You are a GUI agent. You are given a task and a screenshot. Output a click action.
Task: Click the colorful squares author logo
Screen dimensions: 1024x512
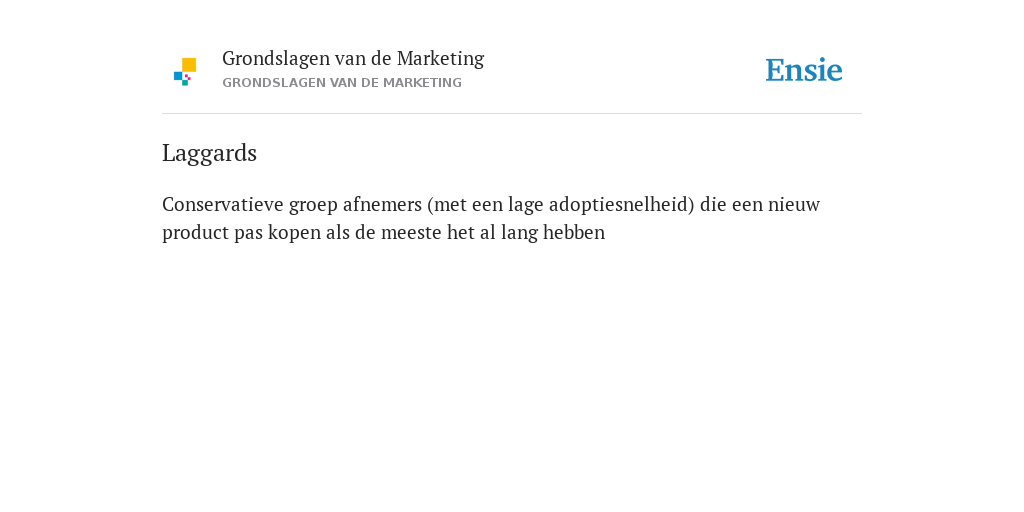tap(185, 72)
